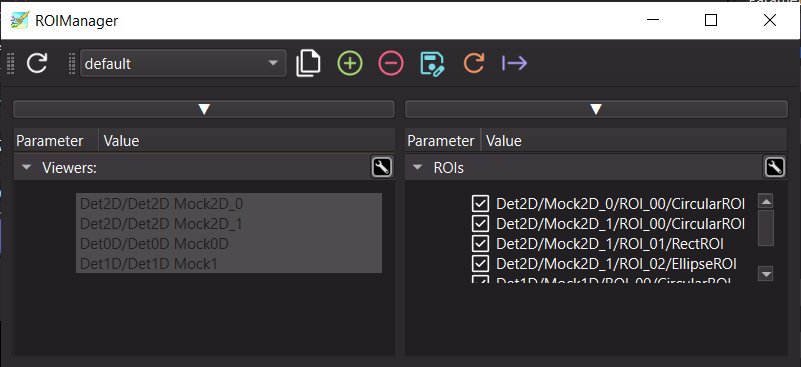Click the ROI list scroll down arrow
Screen dimensions: 801x367
click(x=766, y=274)
